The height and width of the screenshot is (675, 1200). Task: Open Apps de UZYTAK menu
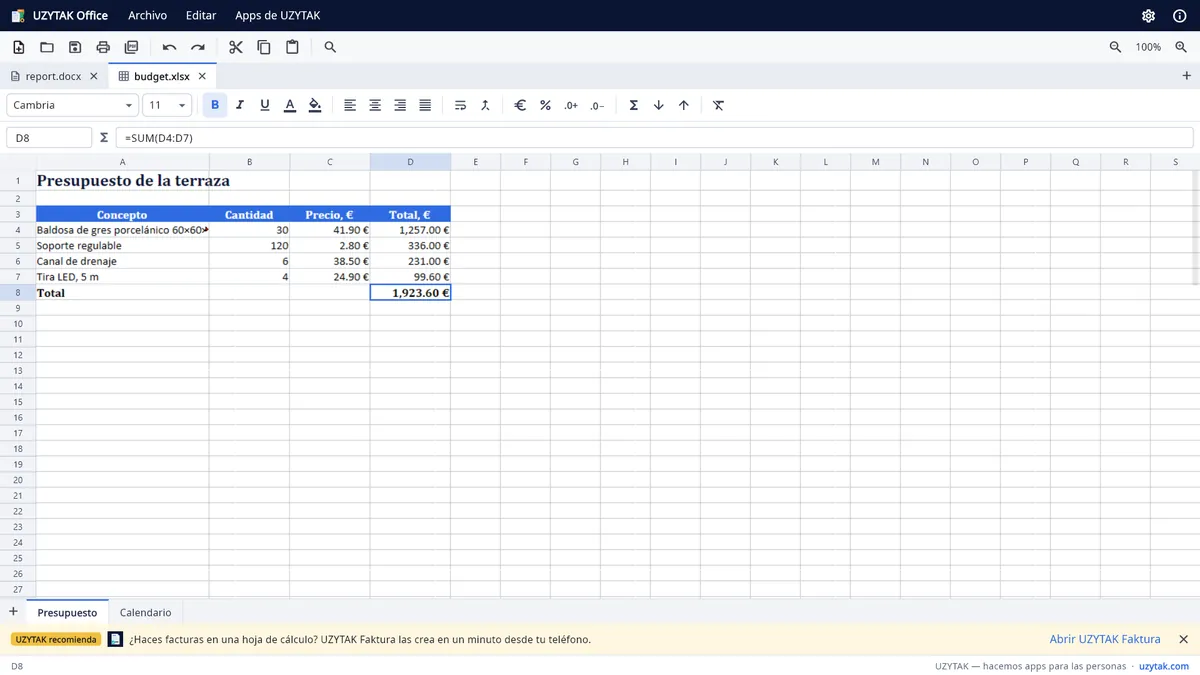278,16
